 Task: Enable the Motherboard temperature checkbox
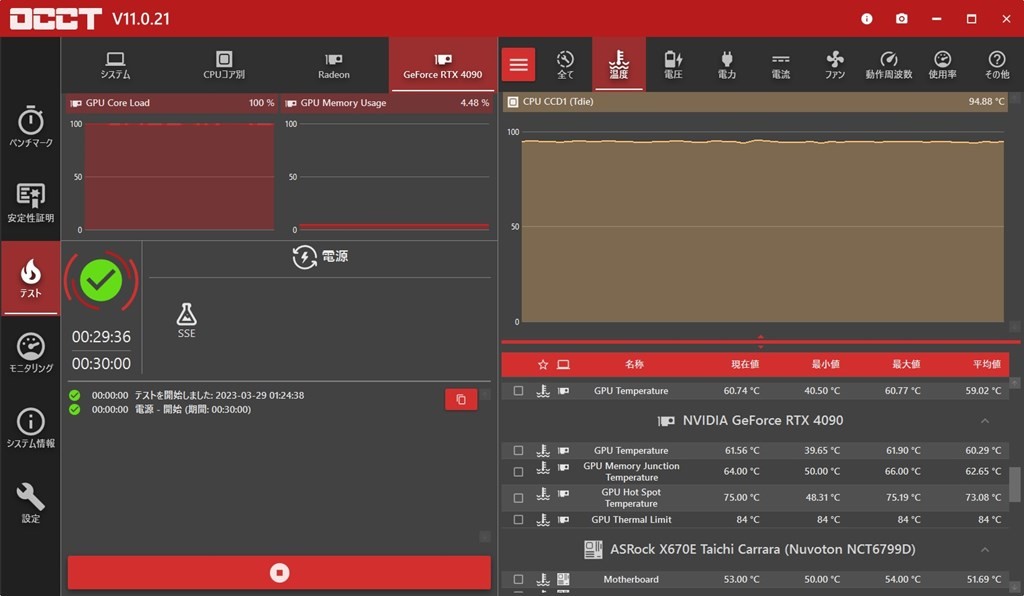pyautogui.click(x=518, y=579)
